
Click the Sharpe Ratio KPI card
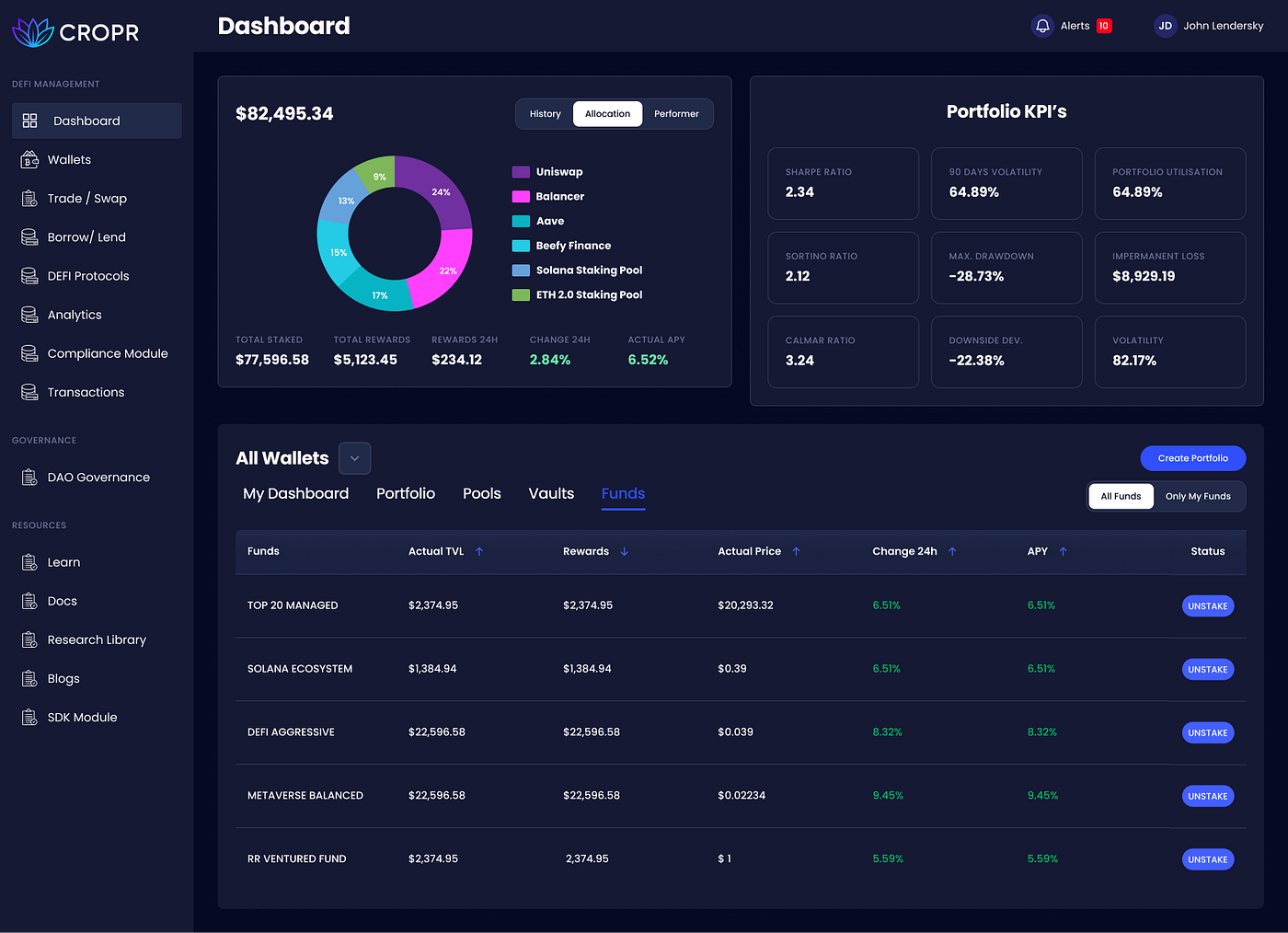pos(844,184)
